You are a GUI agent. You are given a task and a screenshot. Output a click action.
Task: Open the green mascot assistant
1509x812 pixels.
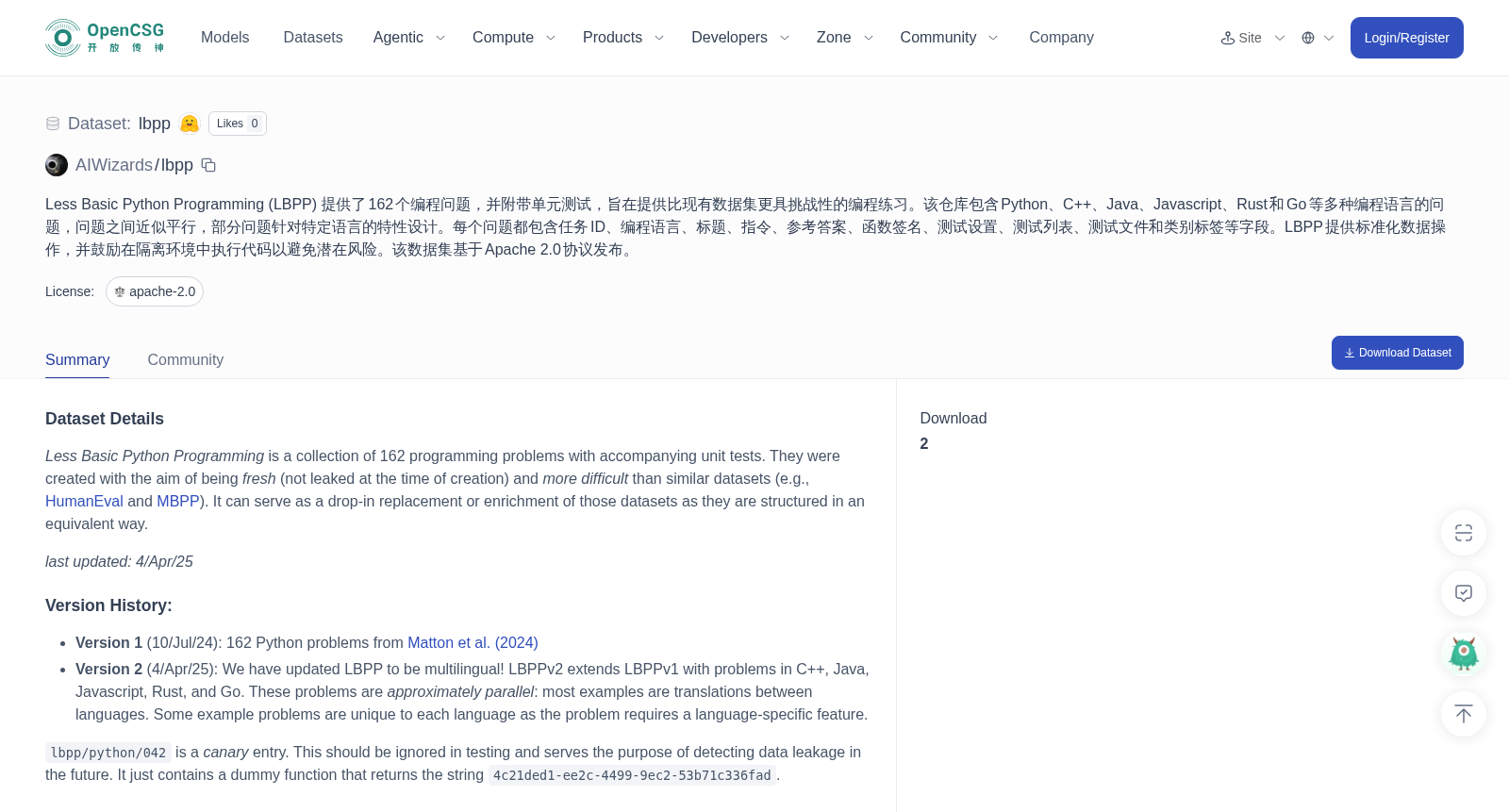tap(1464, 654)
